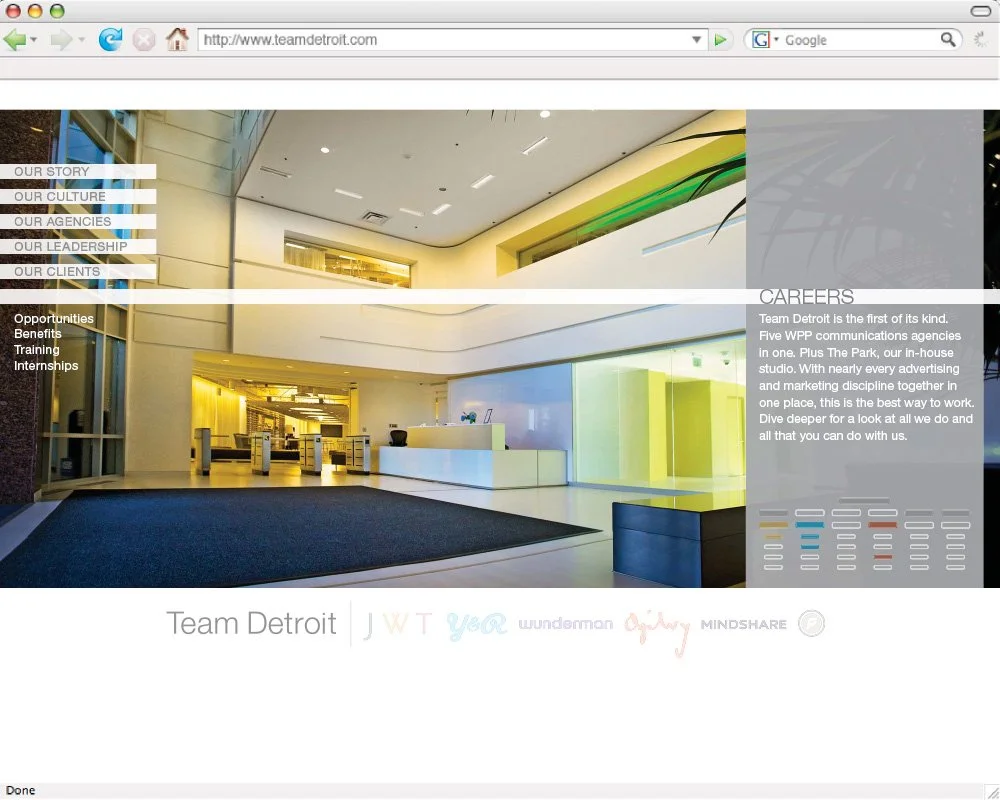Go to the Home page icon
1000x800 pixels.
coord(177,39)
